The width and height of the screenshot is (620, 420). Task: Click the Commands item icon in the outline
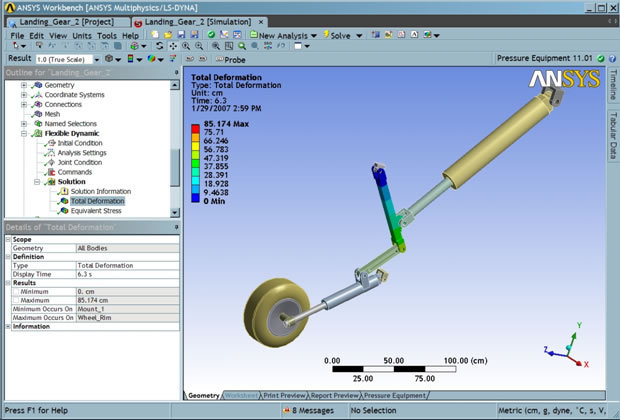50,171
